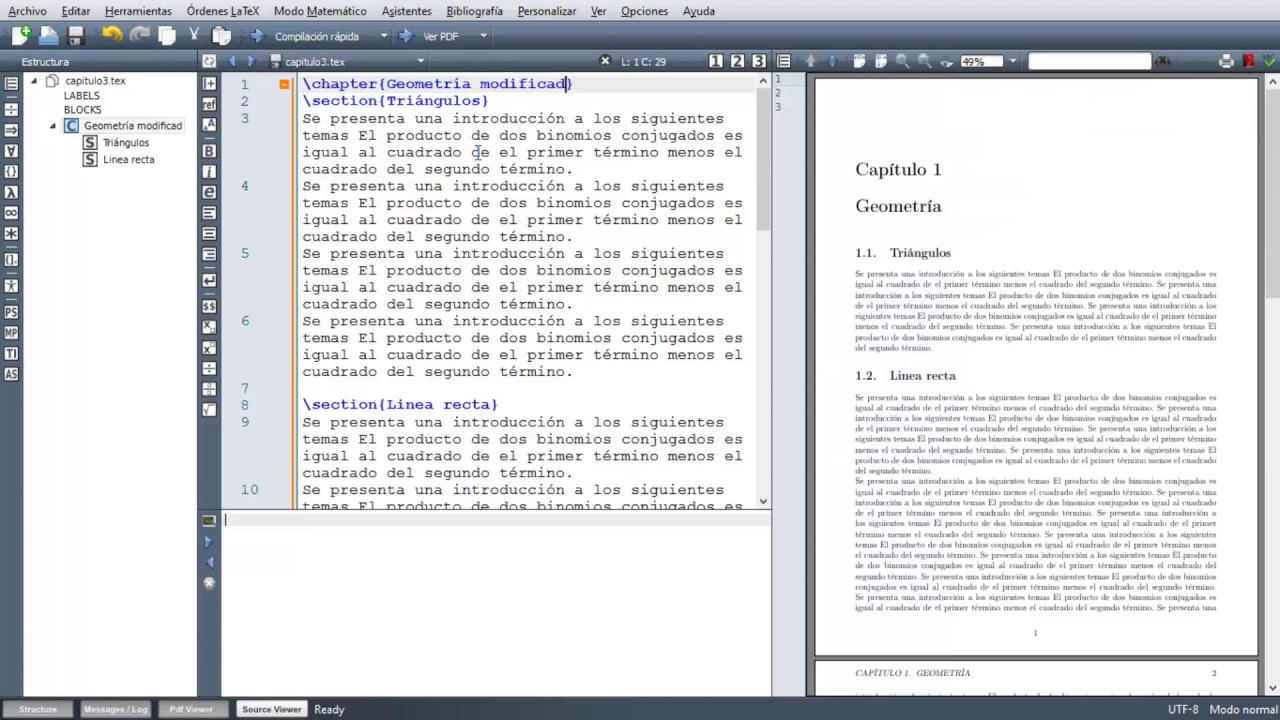Insert a subscript with the x-subscript icon
This screenshot has width=1280, height=720.
coord(209,327)
